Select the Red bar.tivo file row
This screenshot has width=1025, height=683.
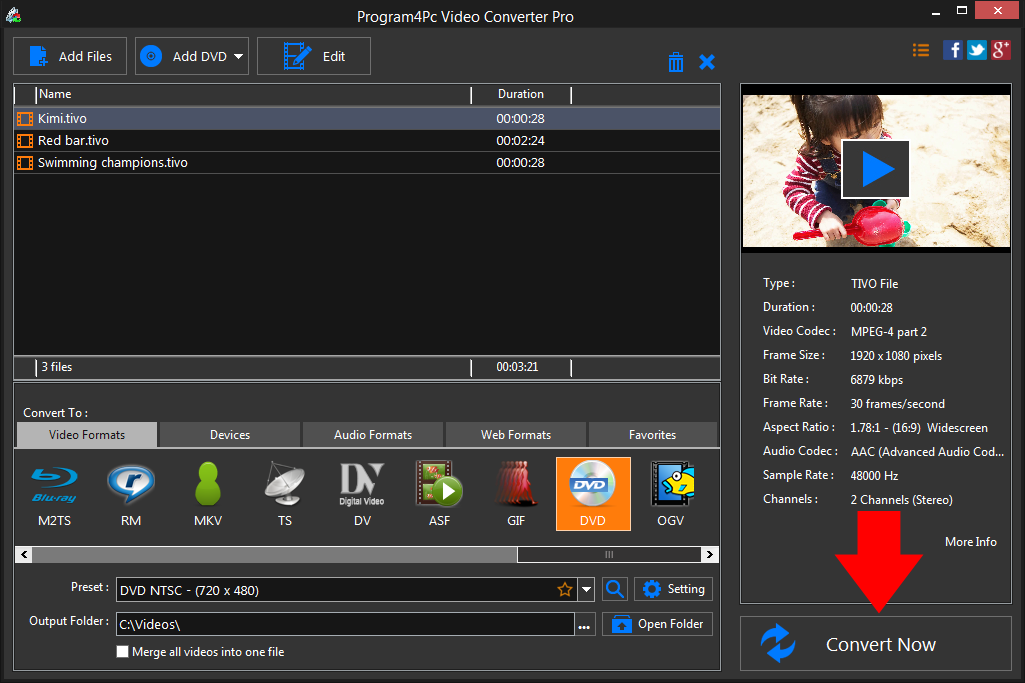pyautogui.click(x=367, y=141)
